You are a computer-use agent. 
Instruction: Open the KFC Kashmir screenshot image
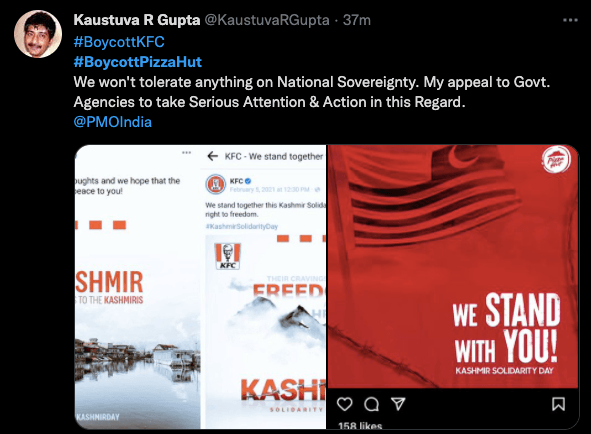point(201,287)
